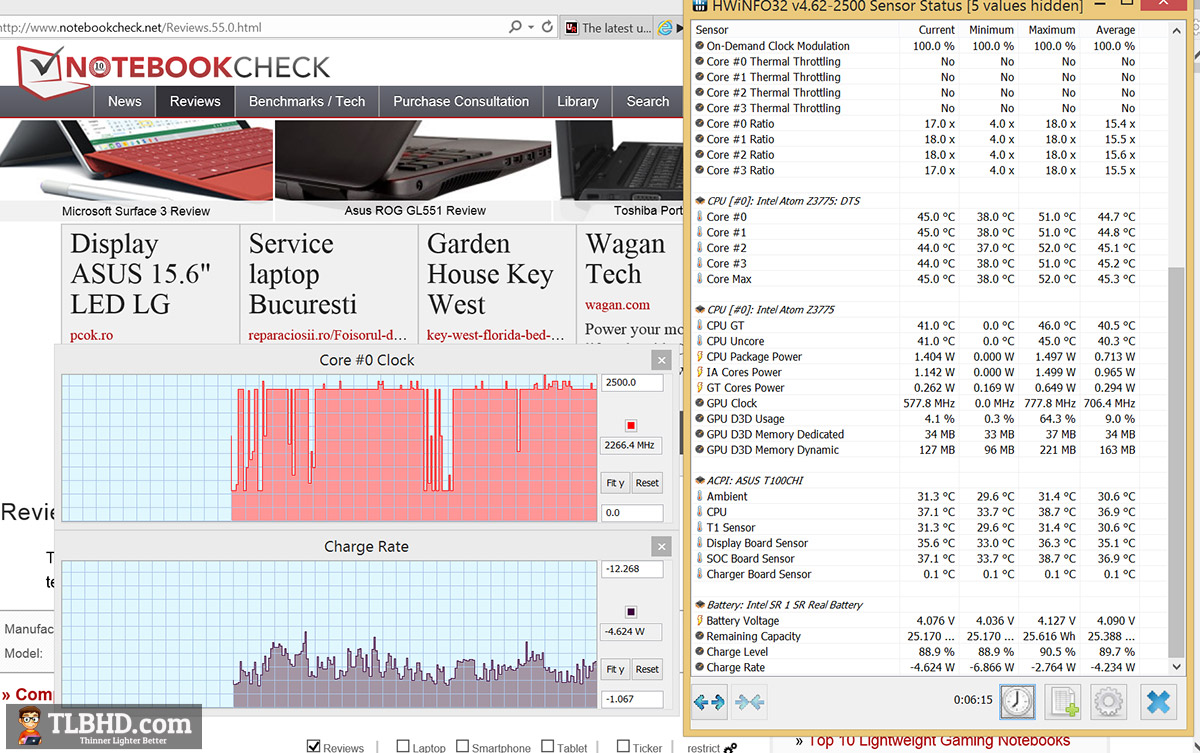This screenshot has height=753, width=1200.
Task: Click the CPU Package Power lightning icon
Action: [699, 357]
